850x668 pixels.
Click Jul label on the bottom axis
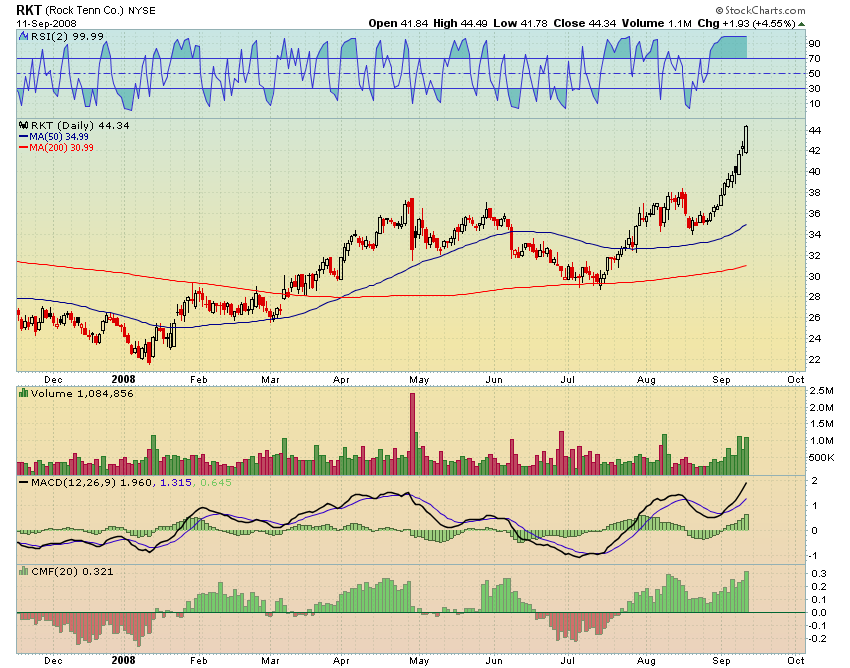point(567,660)
